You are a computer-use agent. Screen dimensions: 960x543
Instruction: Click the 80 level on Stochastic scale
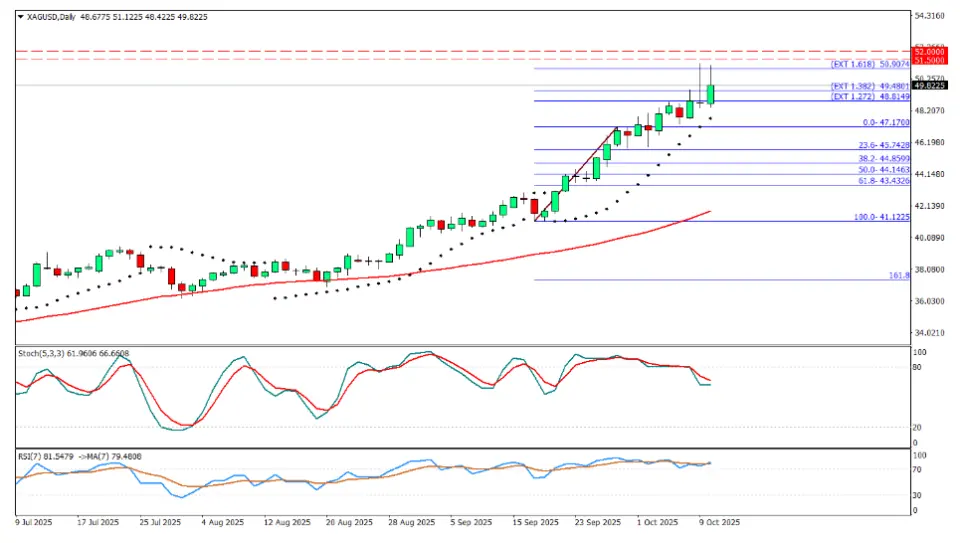pyautogui.click(x=918, y=368)
